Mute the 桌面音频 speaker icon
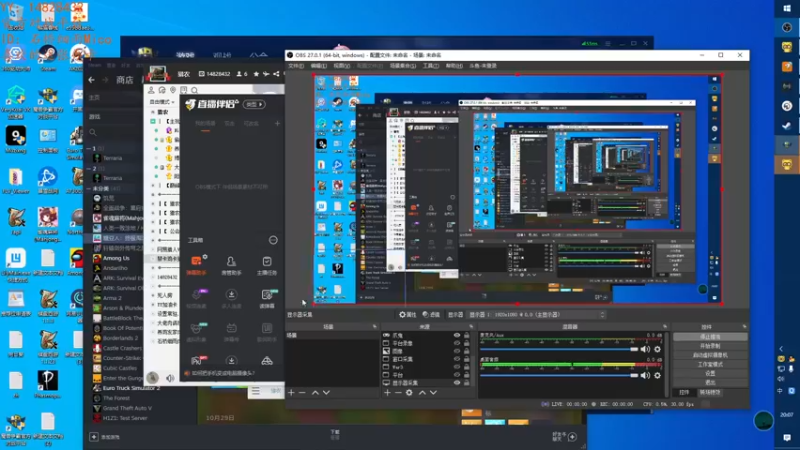 (x=645, y=376)
